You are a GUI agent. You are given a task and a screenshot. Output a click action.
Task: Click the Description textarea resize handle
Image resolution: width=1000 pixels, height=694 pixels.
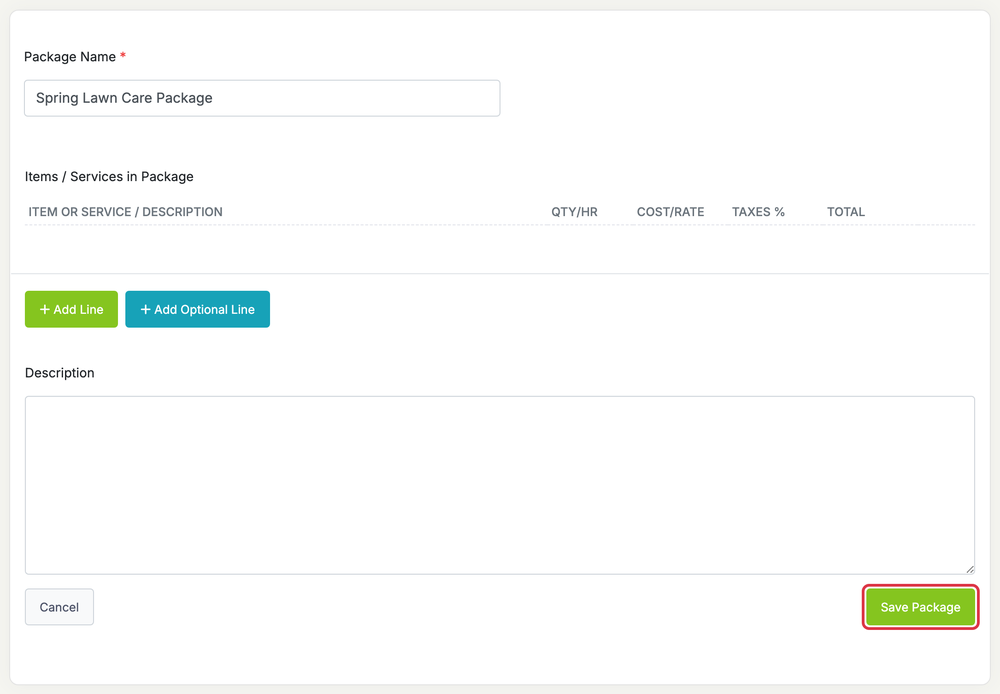pyautogui.click(x=969, y=569)
